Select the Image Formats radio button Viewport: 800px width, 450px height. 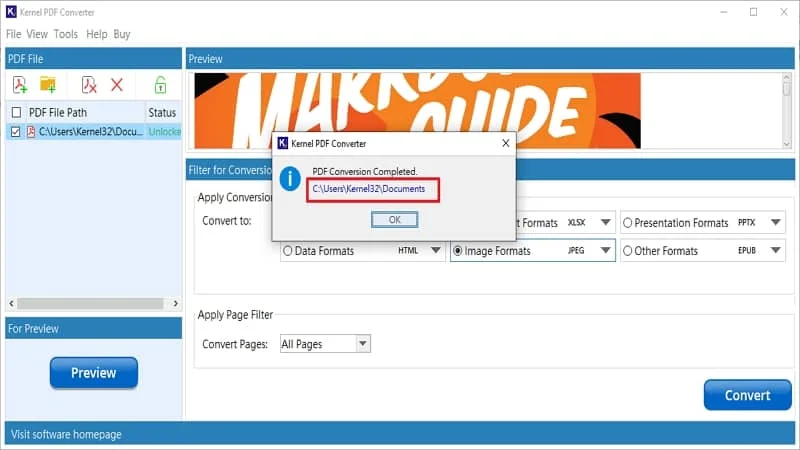[458, 251]
